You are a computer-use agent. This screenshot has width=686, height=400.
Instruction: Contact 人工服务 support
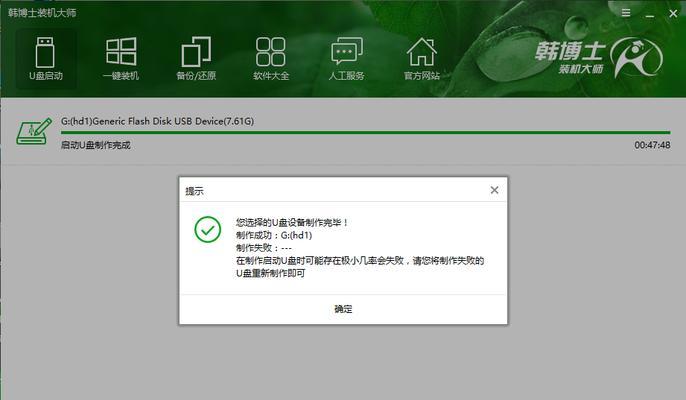click(346, 59)
